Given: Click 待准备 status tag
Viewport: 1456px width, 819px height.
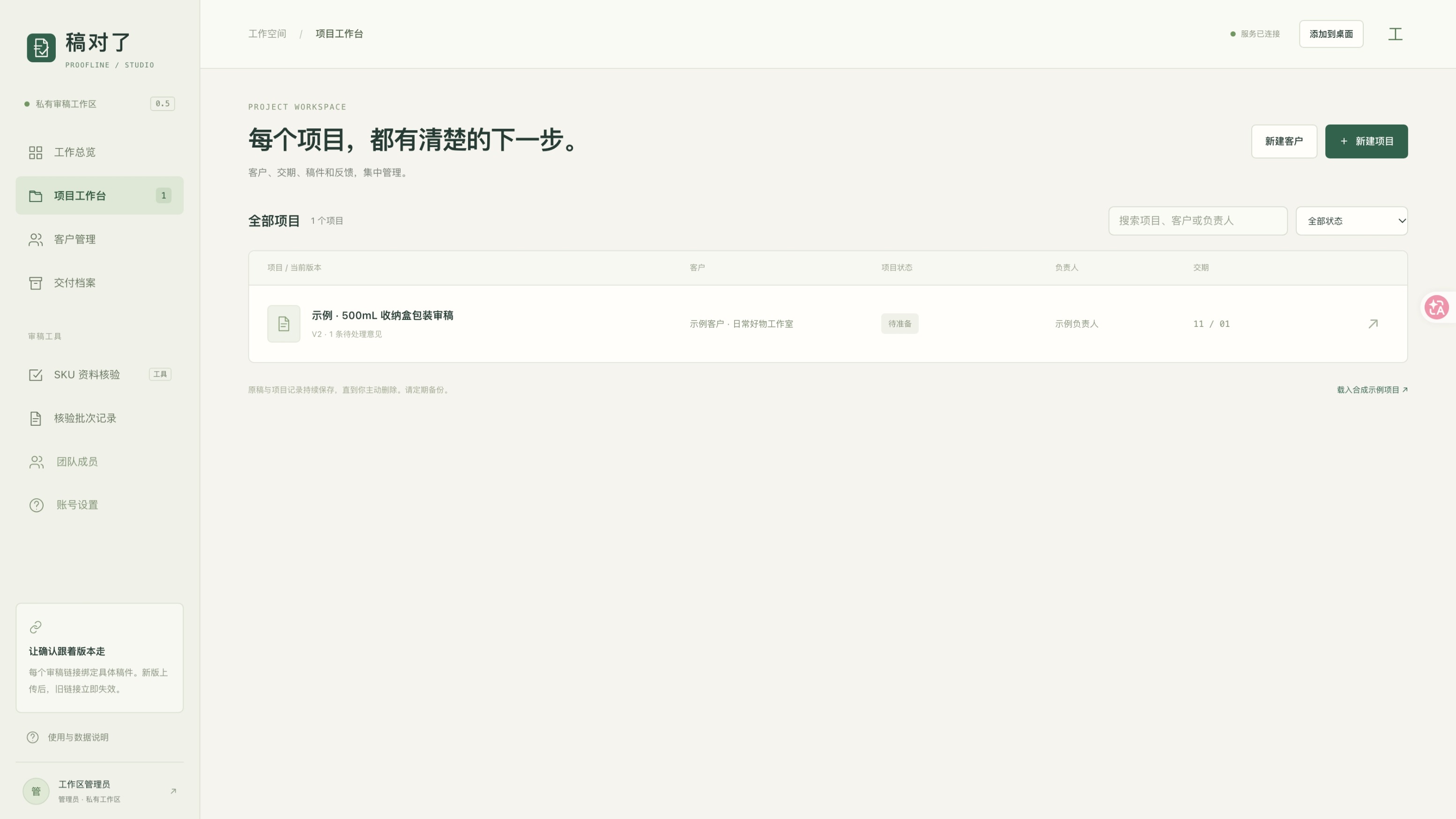Looking at the screenshot, I should tap(899, 324).
